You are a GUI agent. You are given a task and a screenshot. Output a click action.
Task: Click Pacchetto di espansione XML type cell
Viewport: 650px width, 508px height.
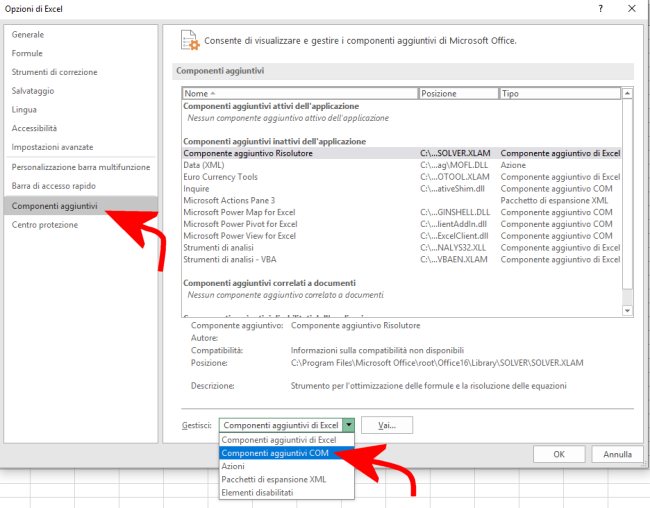[x=554, y=200]
